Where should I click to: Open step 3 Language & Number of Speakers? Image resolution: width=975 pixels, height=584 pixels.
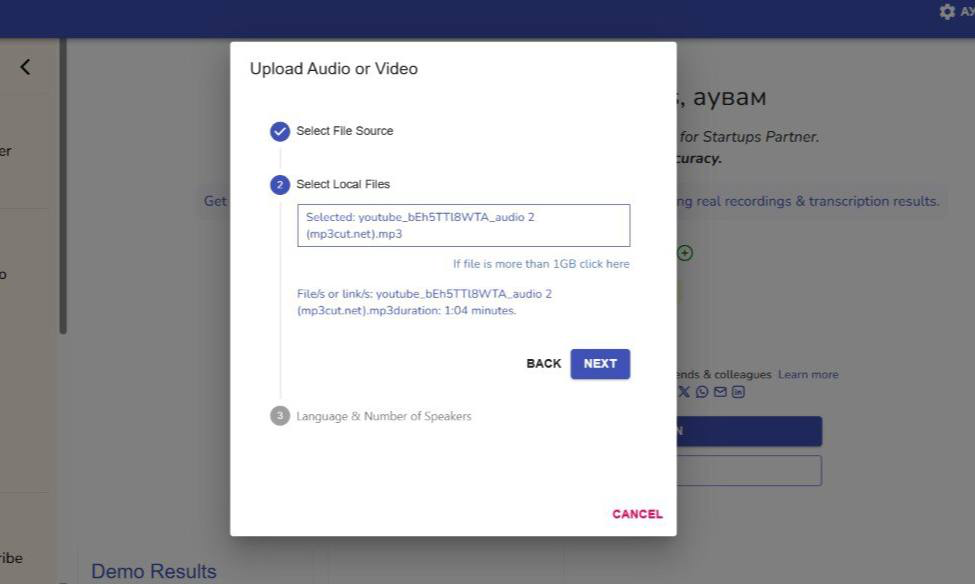280,415
